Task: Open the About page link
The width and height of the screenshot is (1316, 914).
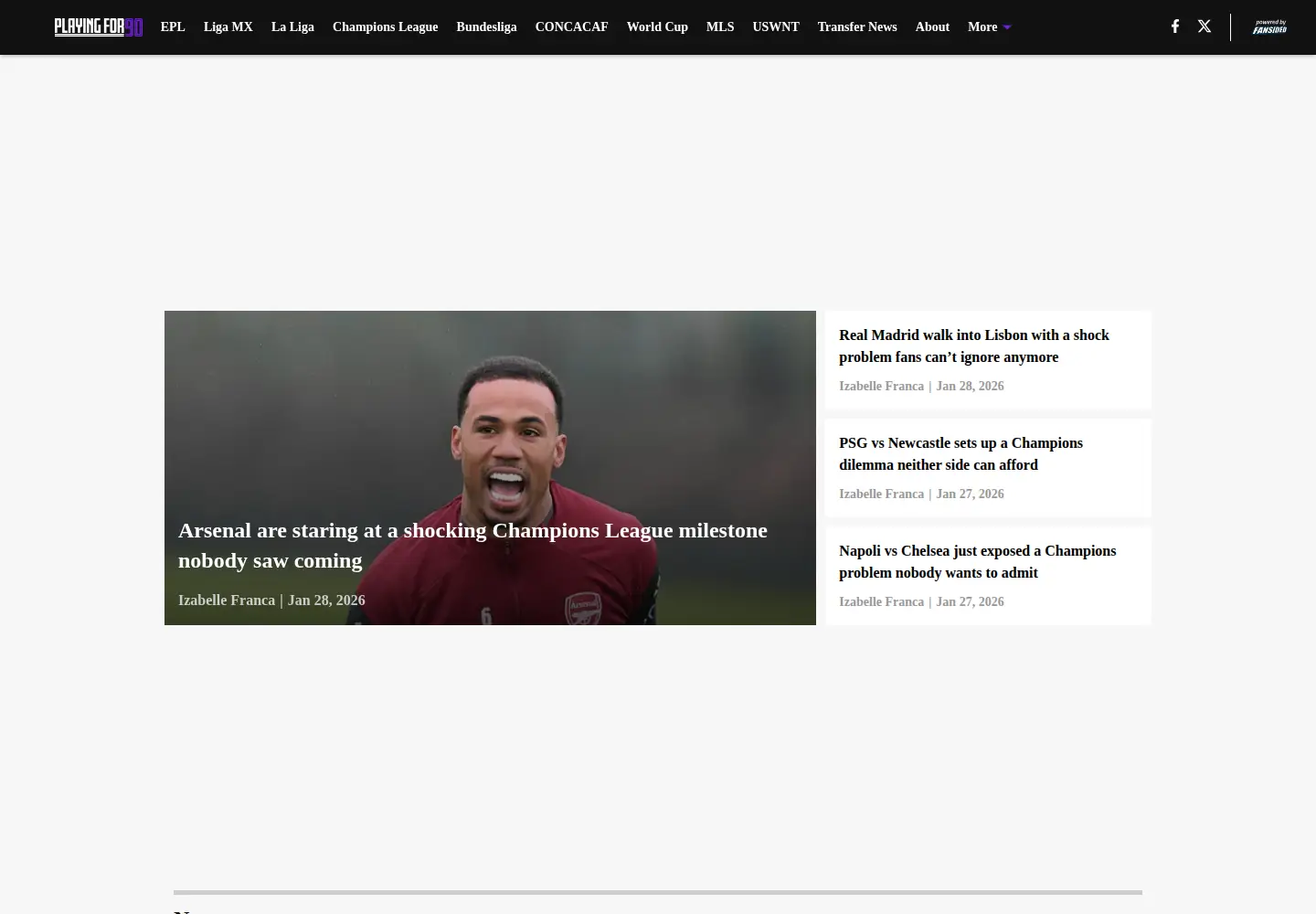Action: tap(932, 27)
